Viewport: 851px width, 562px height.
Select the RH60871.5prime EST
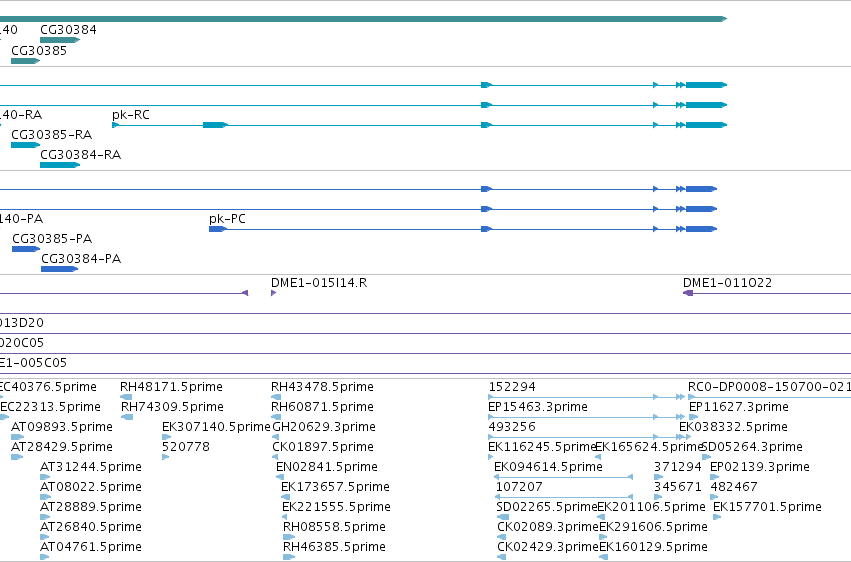[x=276, y=417]
